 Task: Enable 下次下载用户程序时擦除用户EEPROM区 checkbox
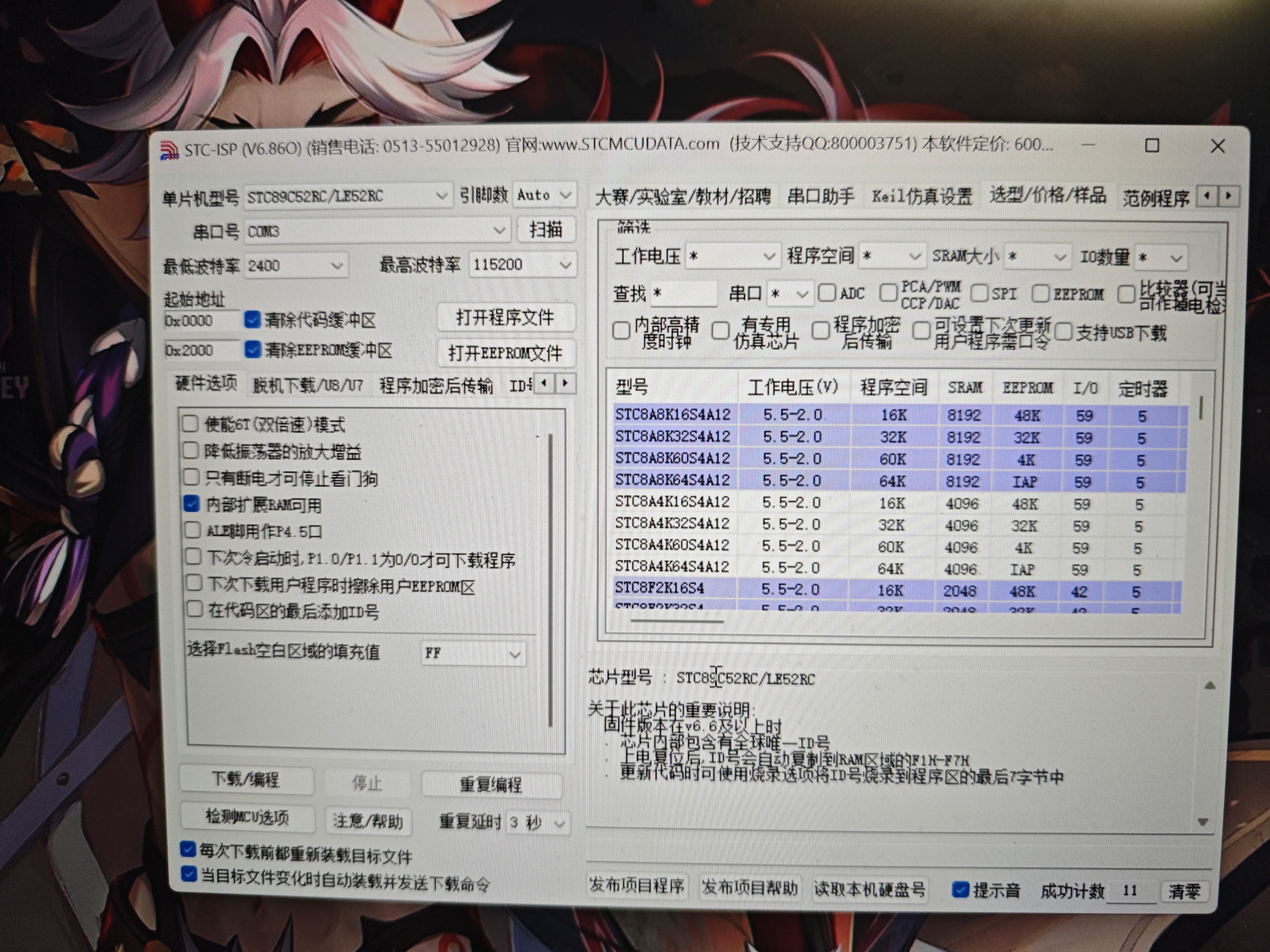click(x=194, y=583)
